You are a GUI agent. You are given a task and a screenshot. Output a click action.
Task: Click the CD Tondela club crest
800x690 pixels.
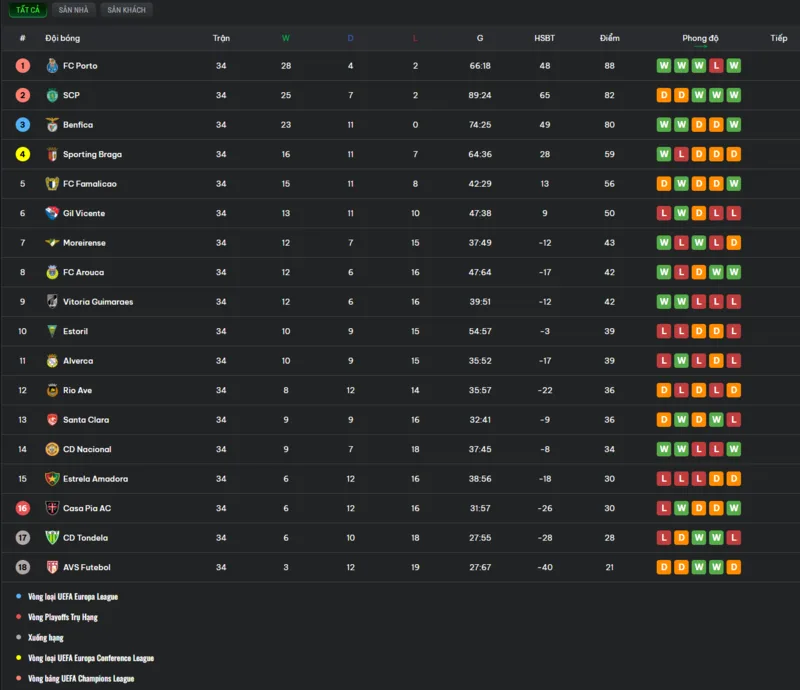52,538
